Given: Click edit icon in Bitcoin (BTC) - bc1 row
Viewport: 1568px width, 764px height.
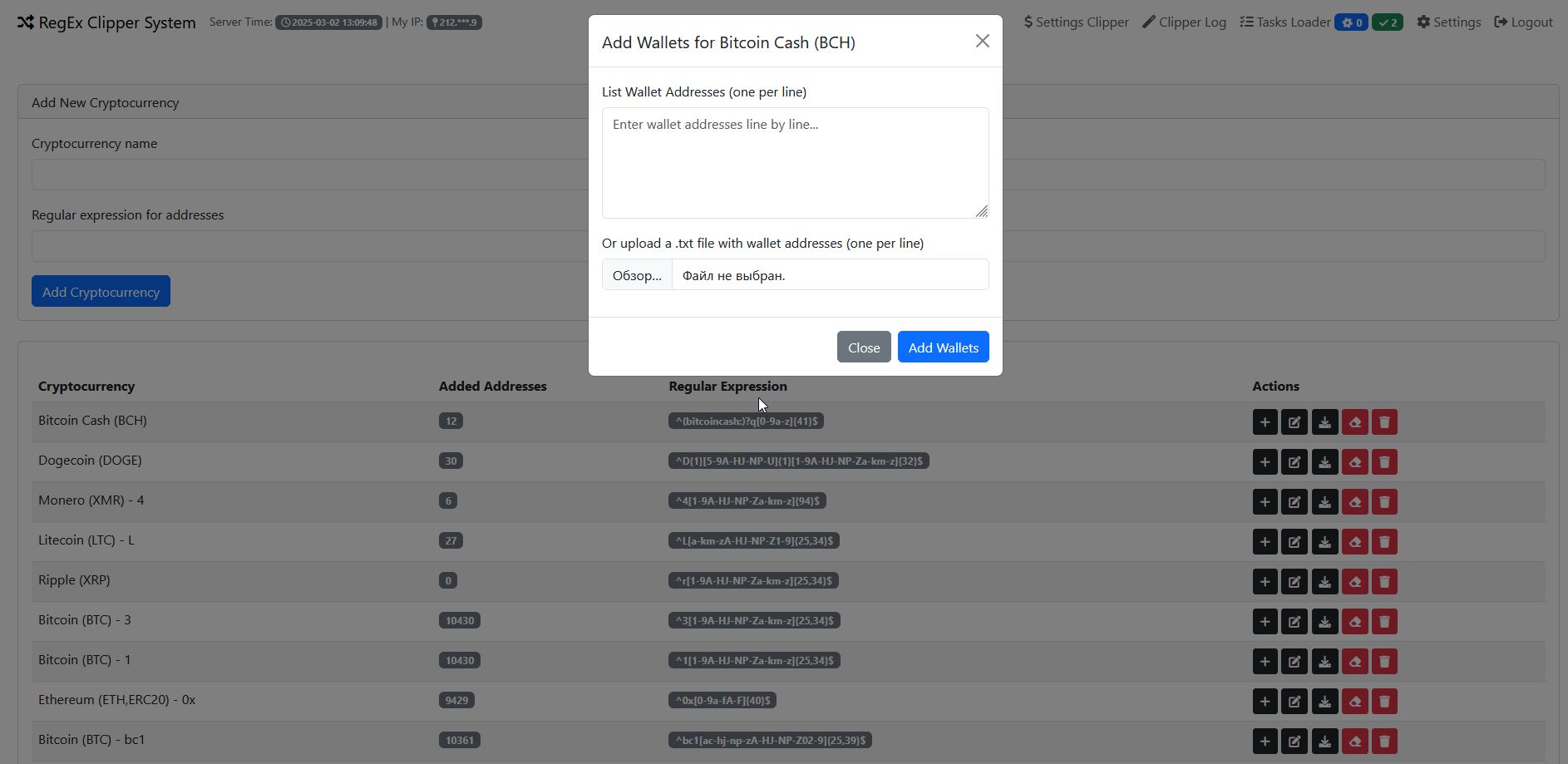Looking at the screenshot, I should [x=1294, y=742].
